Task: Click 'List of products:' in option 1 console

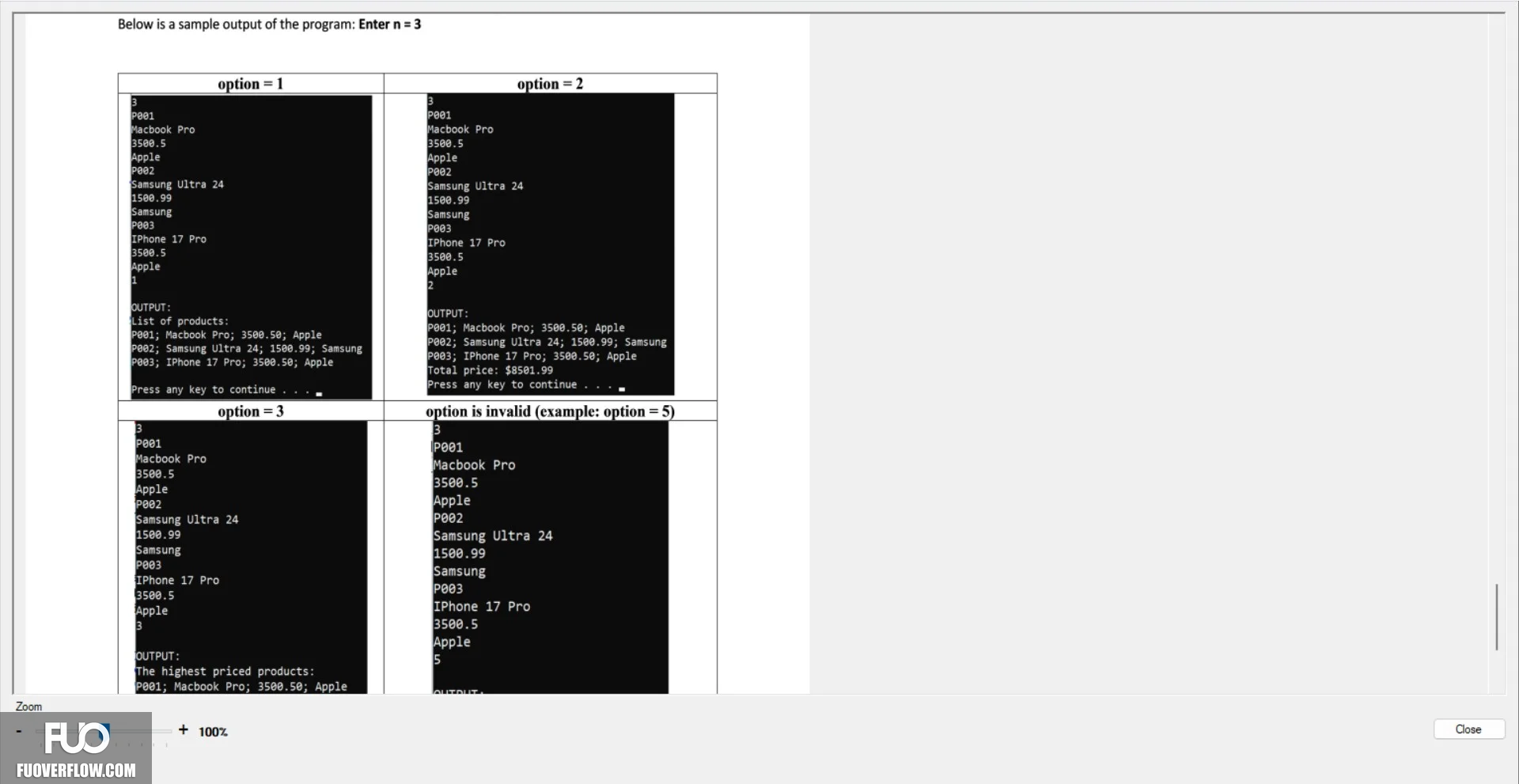Action: click(180, 321)
